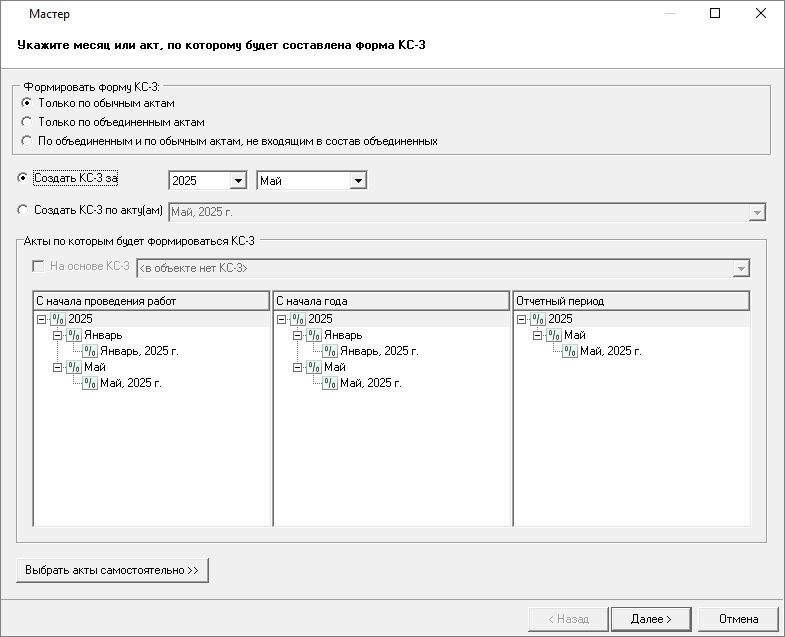Click 'Отчетный период' column header
The height and width of the screenshot is (637, 785).
tap(631, 301)
